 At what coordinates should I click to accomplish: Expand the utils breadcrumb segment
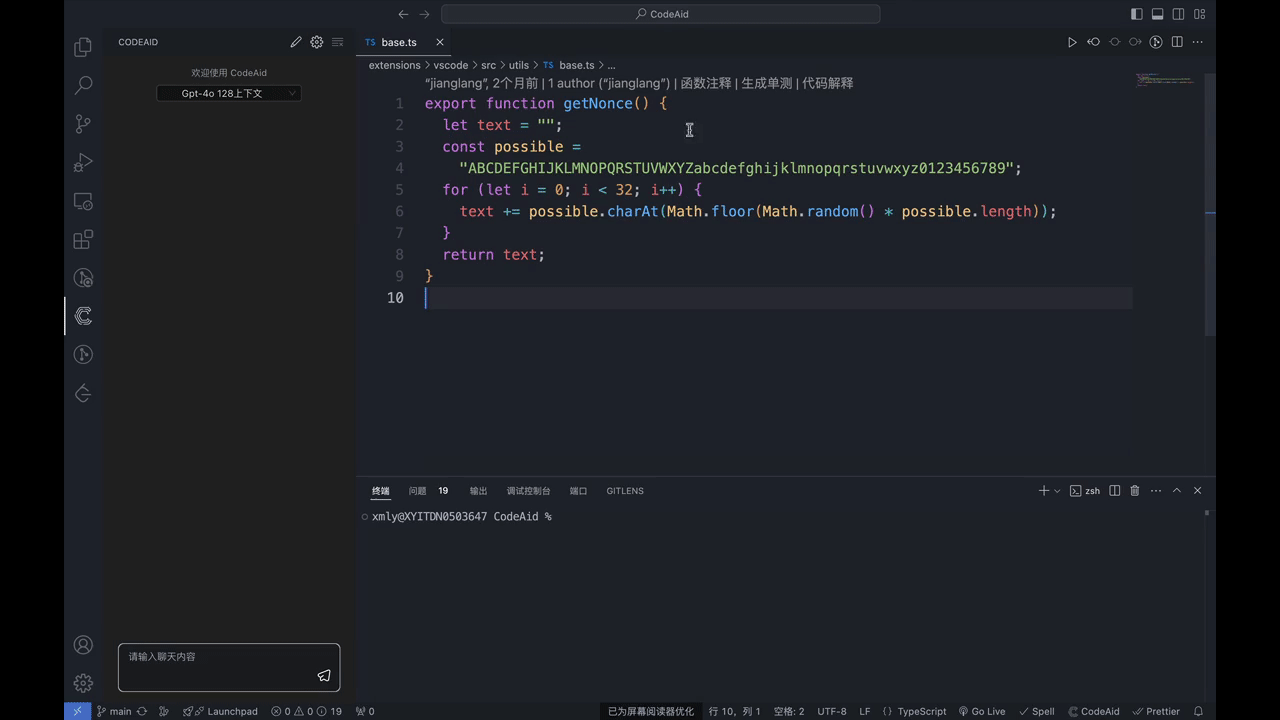click(518, 65)
